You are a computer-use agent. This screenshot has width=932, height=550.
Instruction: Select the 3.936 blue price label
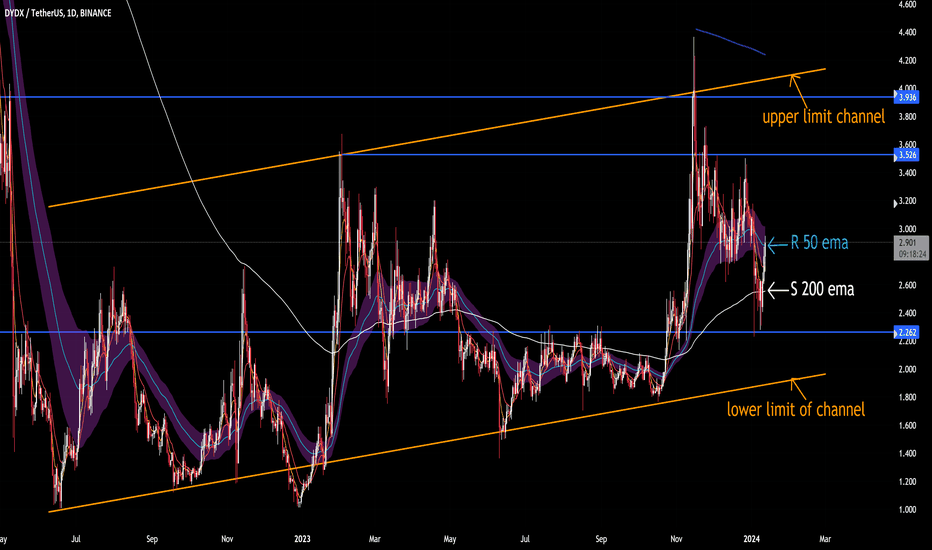906,96
